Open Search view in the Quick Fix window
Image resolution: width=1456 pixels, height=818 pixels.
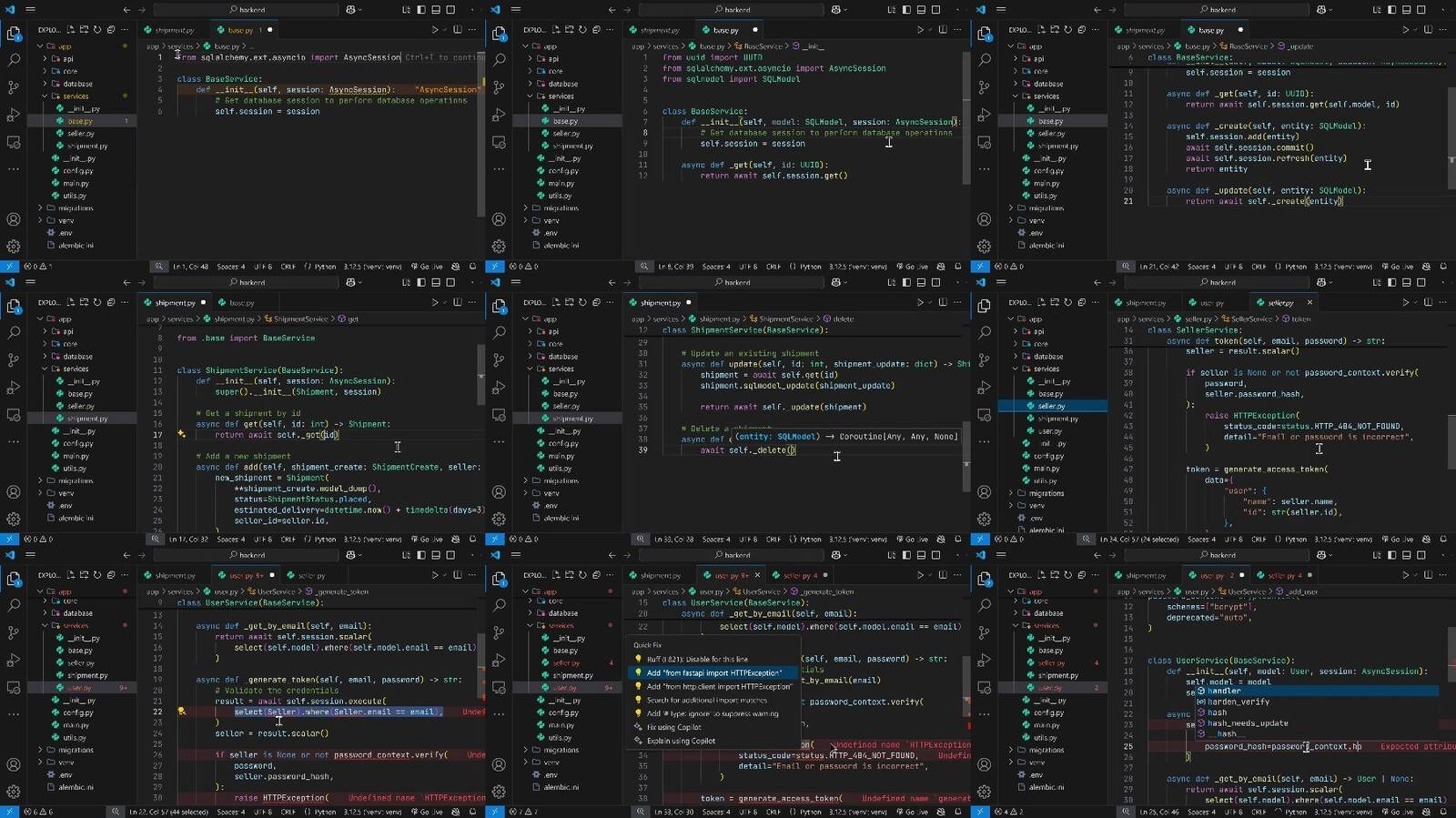point(500,605)
